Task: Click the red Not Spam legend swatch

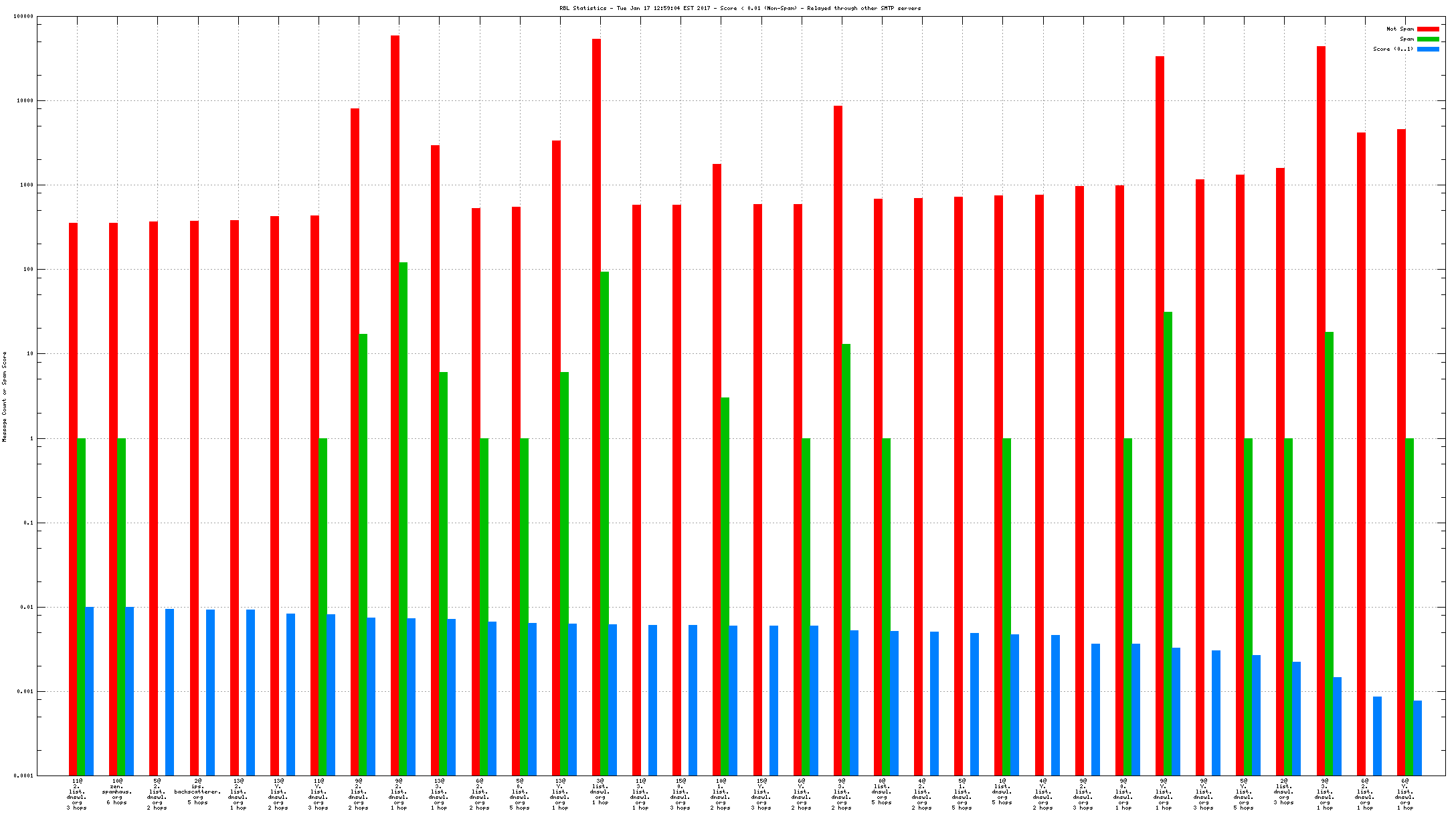Action: pos(1428,29)
